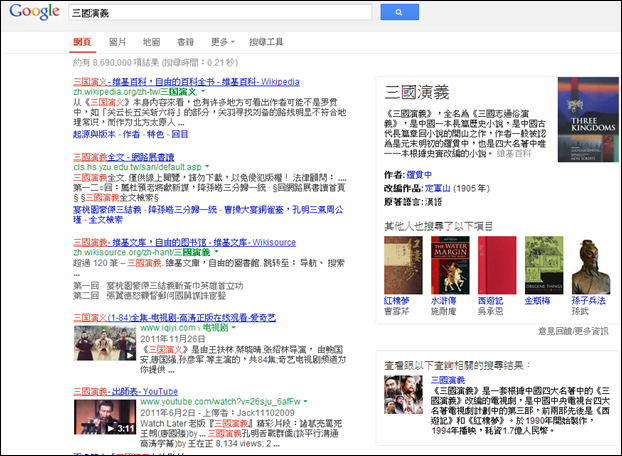The image size is (622, 456).
Task: Open 搜尋工具 options
Action: click(x=266, y=42)
